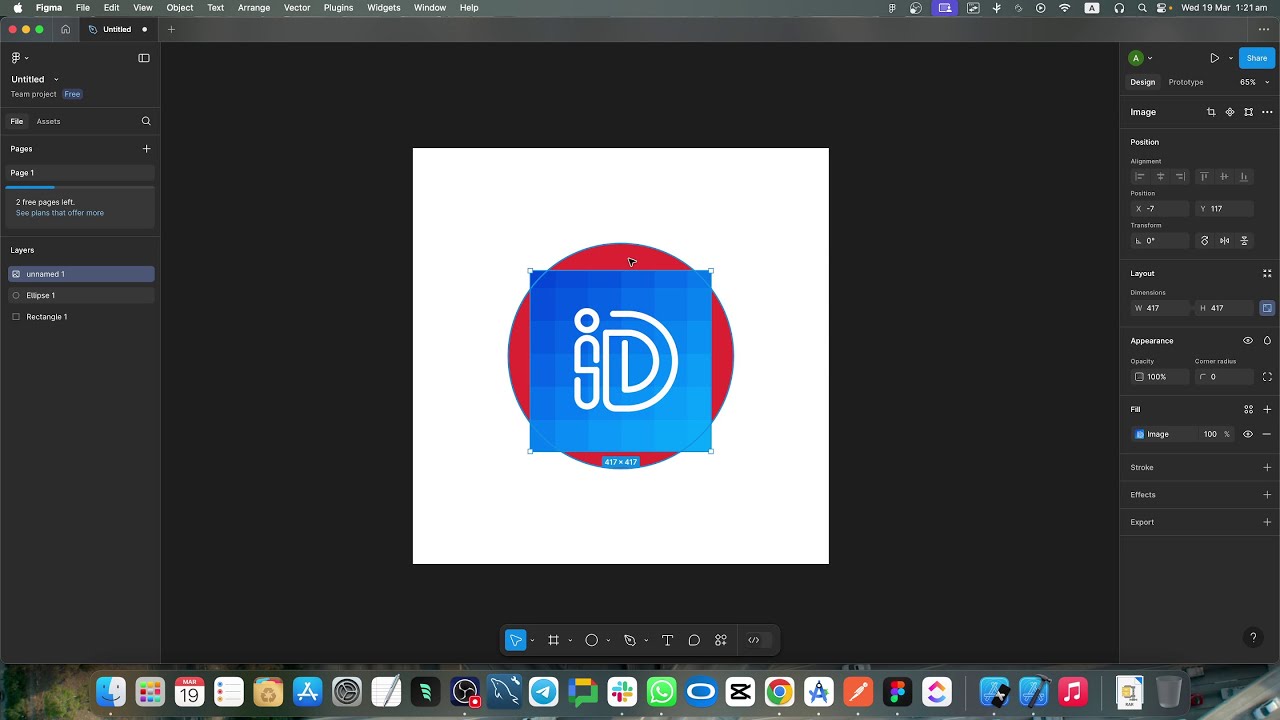Click the crop image icon
The height and width of the screenshot is (720, 1280).
pos(1211,112)
